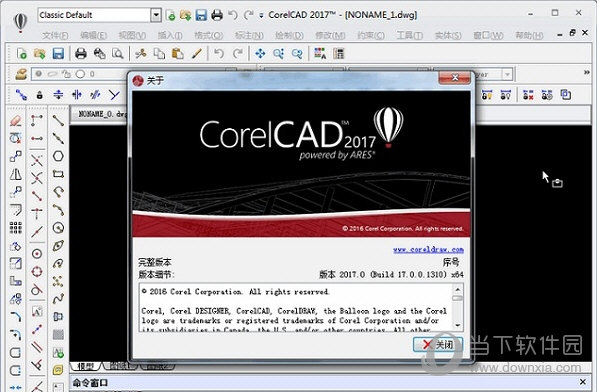Image resolution: width=597 pixels, height=392 pixels.
Task: Click the Copy icon in main toolbar
Action: click(x=159, y=54)
